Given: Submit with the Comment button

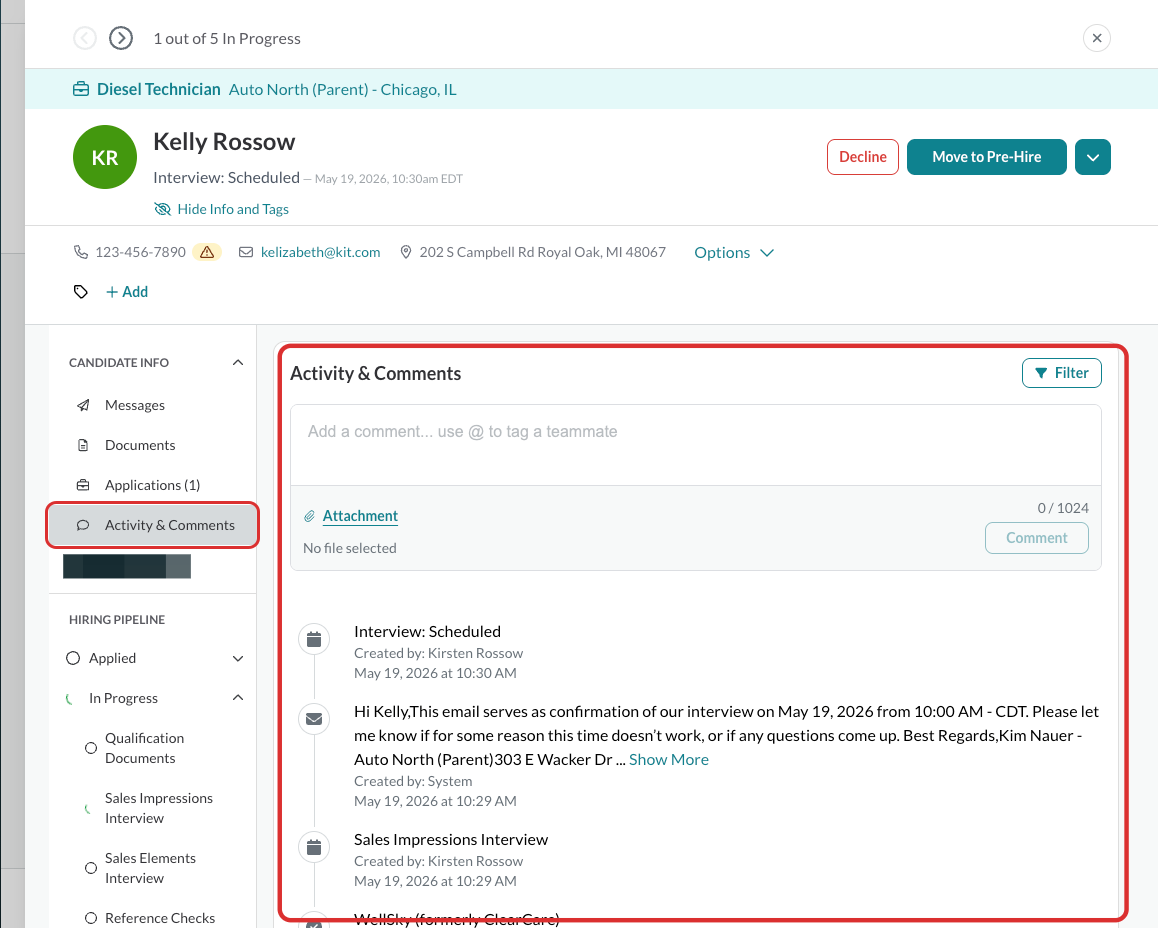Looking at the screenshot, I should (1036, 537).
